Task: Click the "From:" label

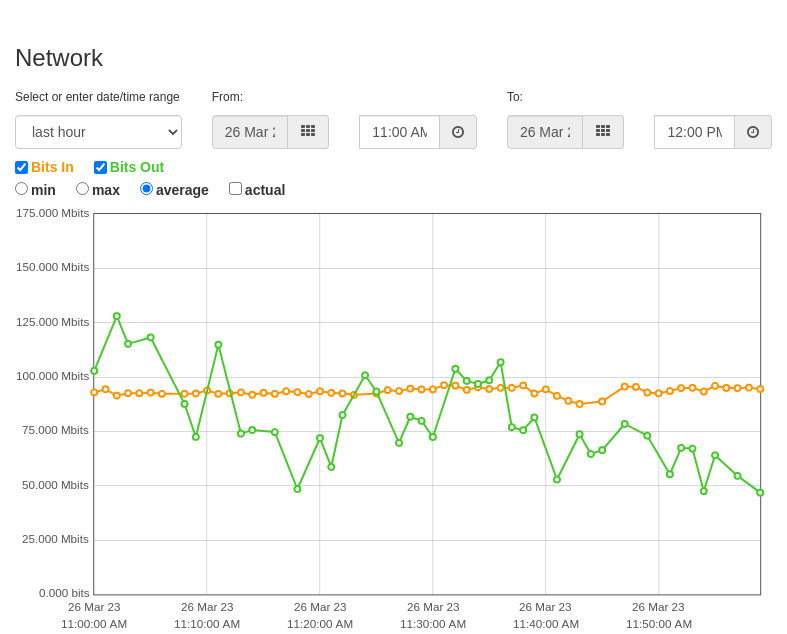Action: (227, 97)
